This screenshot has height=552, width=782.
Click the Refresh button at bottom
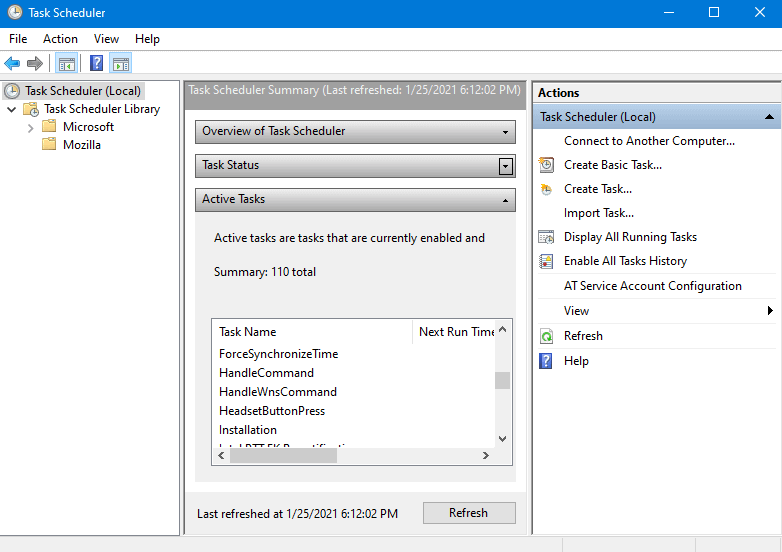tap(468, 513)
